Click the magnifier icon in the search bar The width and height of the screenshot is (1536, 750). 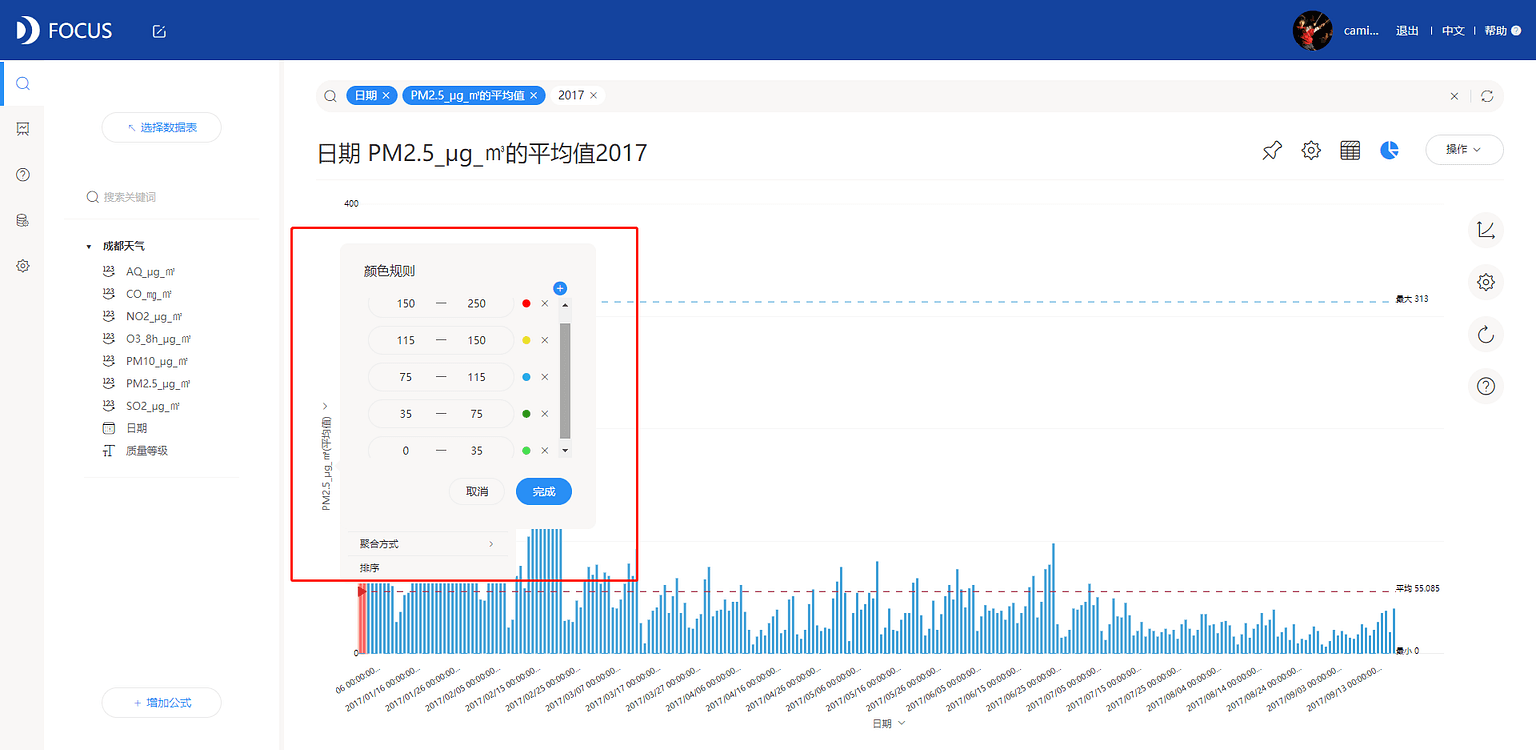click(329, 96)
